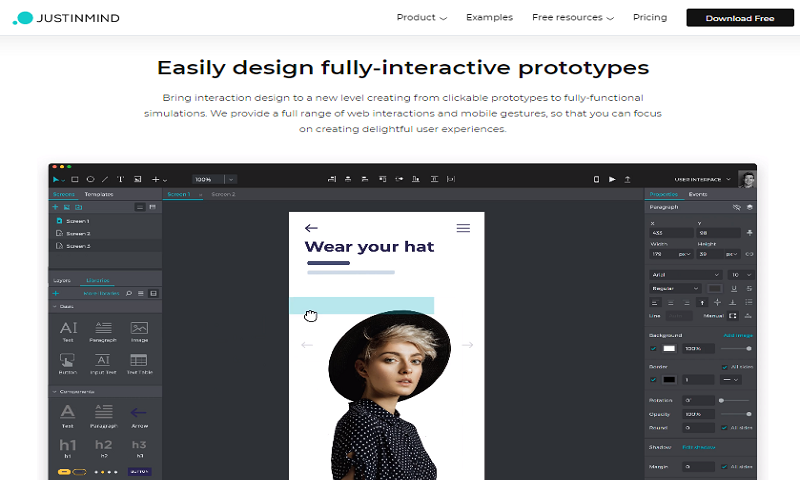Pick the Text tool in toolbar
This screenshot has height=480, width=800.
pyautogui.click(x=120, y=179)
